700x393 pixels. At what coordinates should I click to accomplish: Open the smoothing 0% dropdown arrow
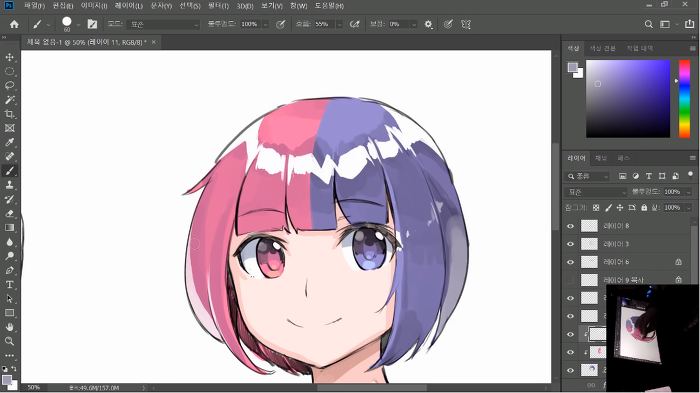414,25
